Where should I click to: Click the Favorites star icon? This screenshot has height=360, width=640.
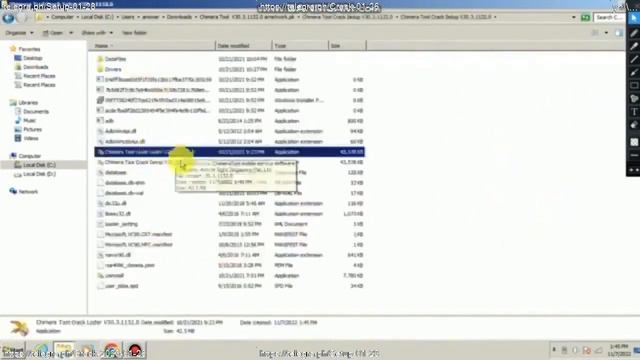pyautogui.click(x=13, y=49)
